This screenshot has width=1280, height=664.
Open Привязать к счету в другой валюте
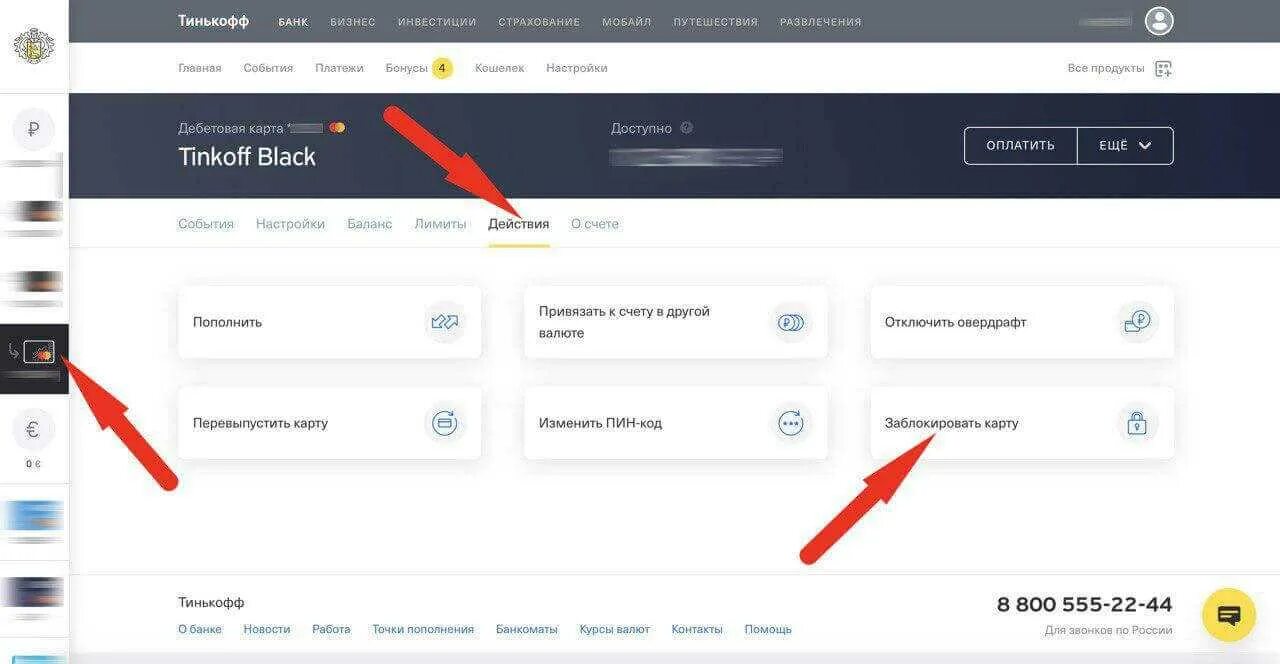coord(675,322)
